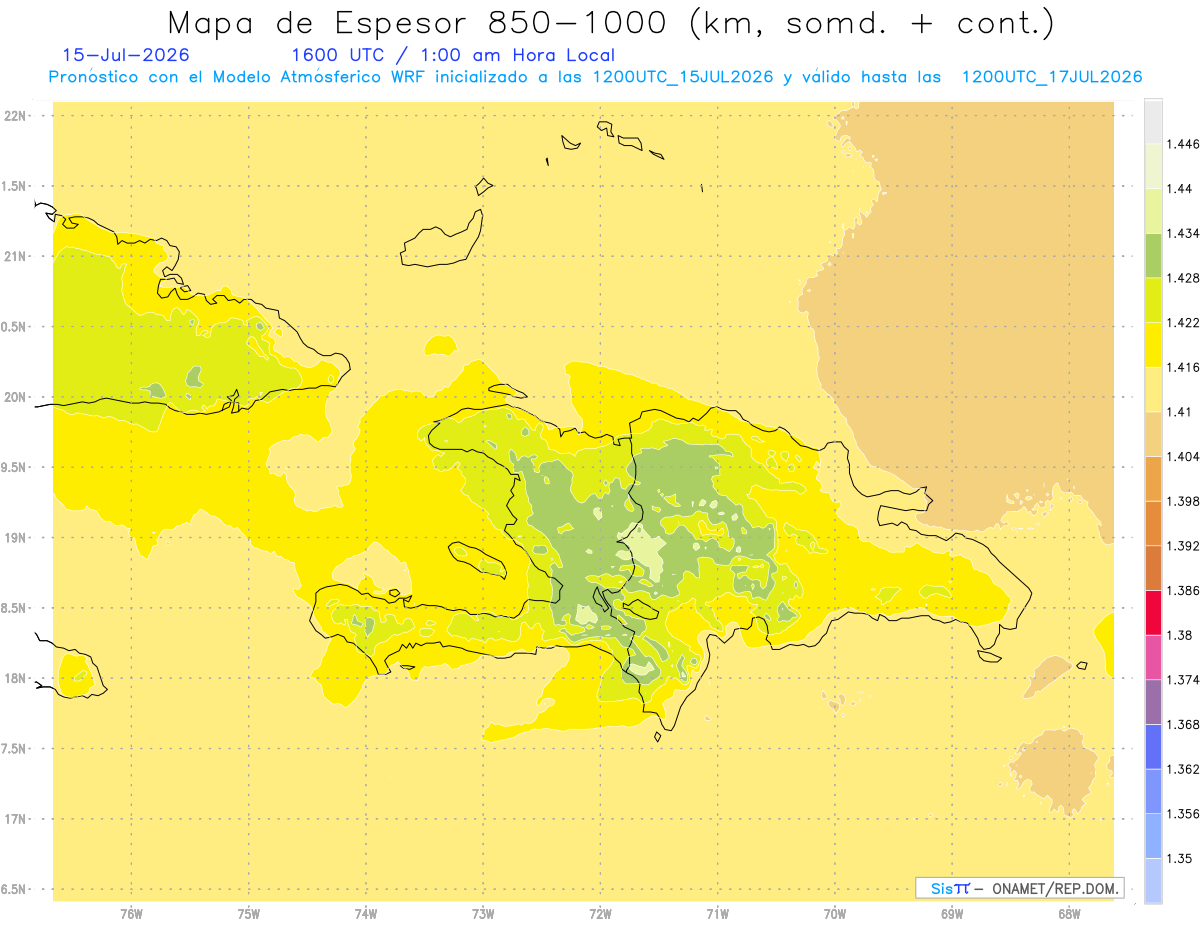This screenshot has width=1200, height=927.
Task: Click the colorbar value "1.368"
Action: tap(1183, 724)
